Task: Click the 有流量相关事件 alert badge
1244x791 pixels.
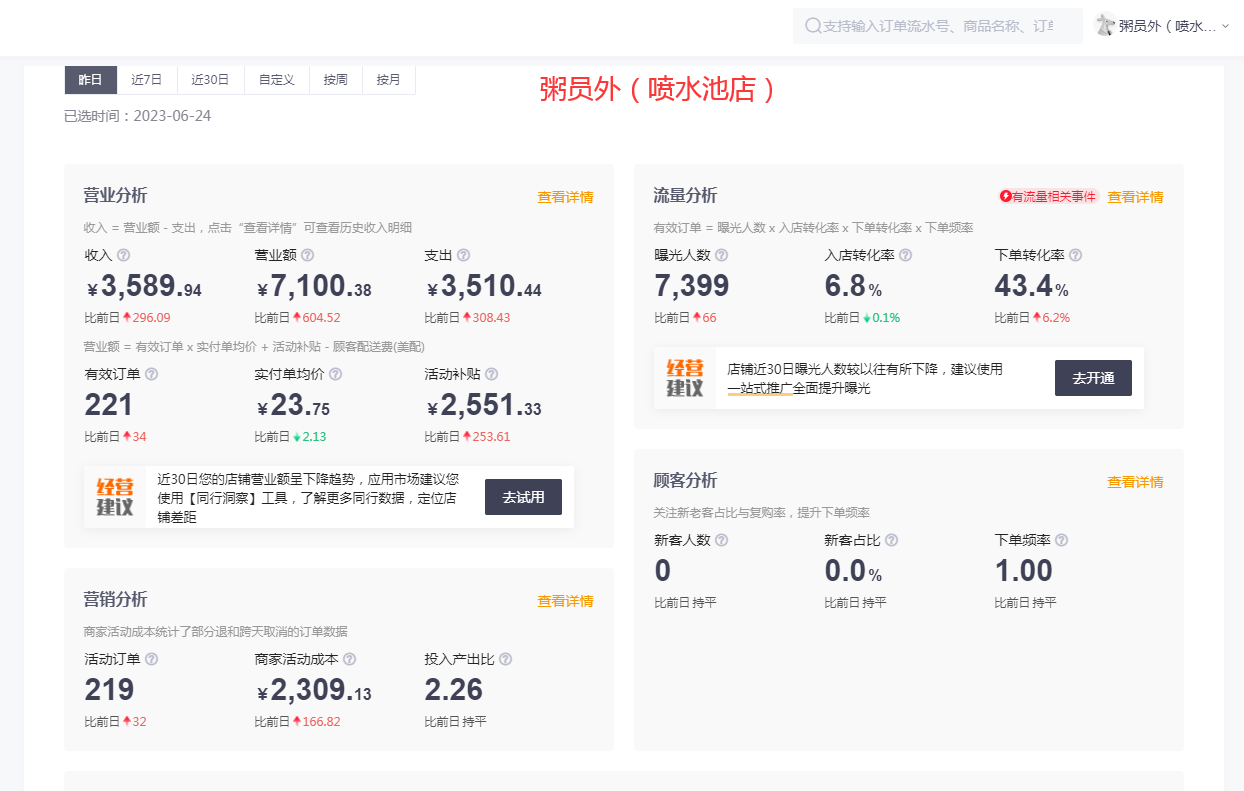Action: [x=1048, y=197]
